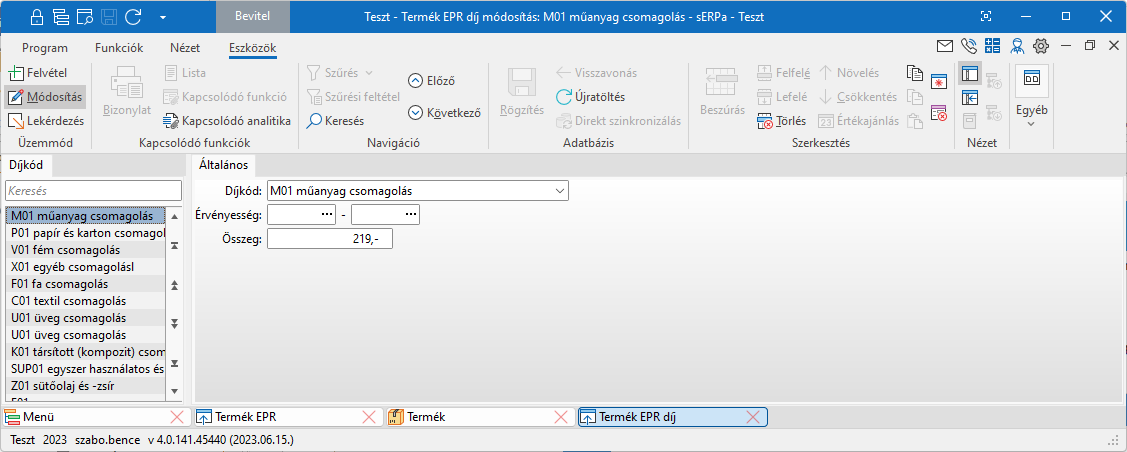1127x452 pixels.
Task: Click the Törlés delete button
Action: coord(781,121)
